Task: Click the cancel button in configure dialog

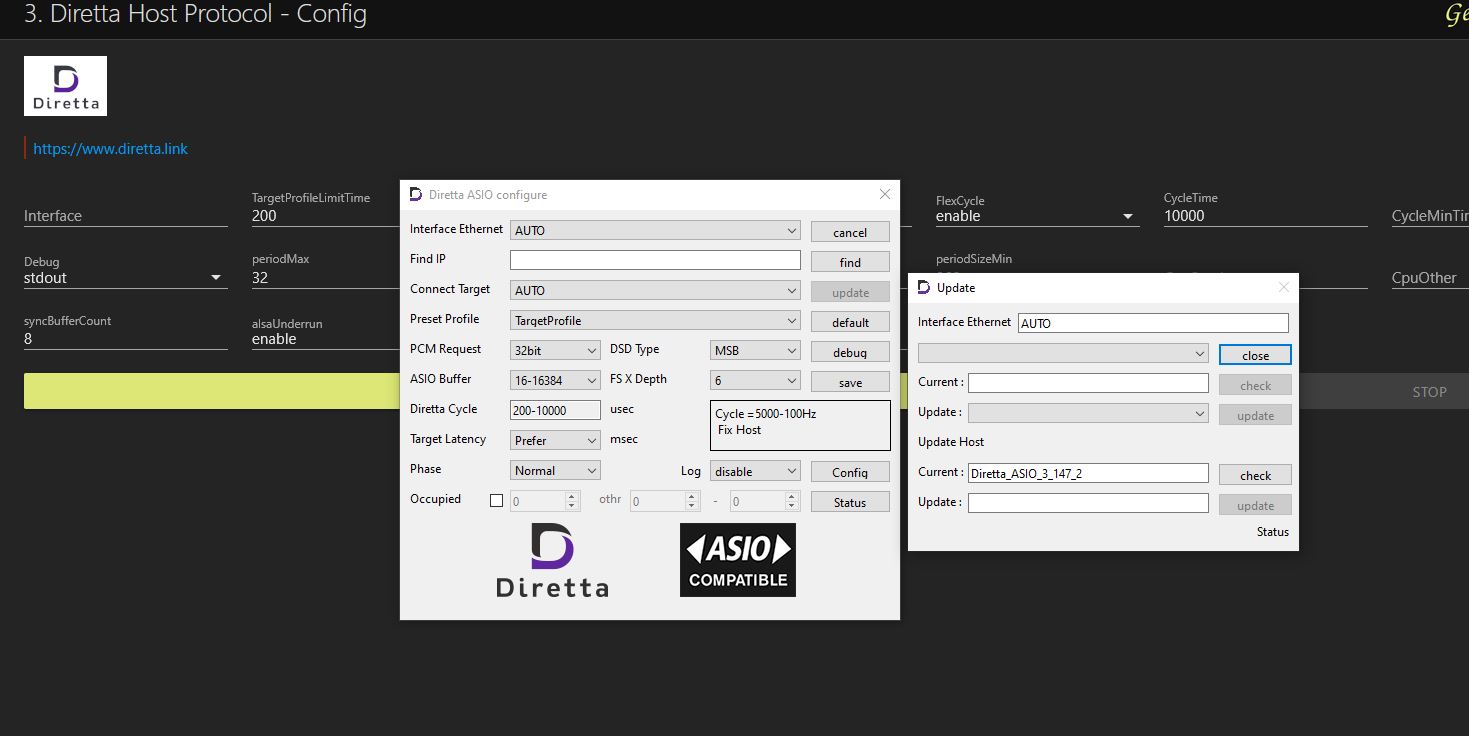Action: [850, 232]
